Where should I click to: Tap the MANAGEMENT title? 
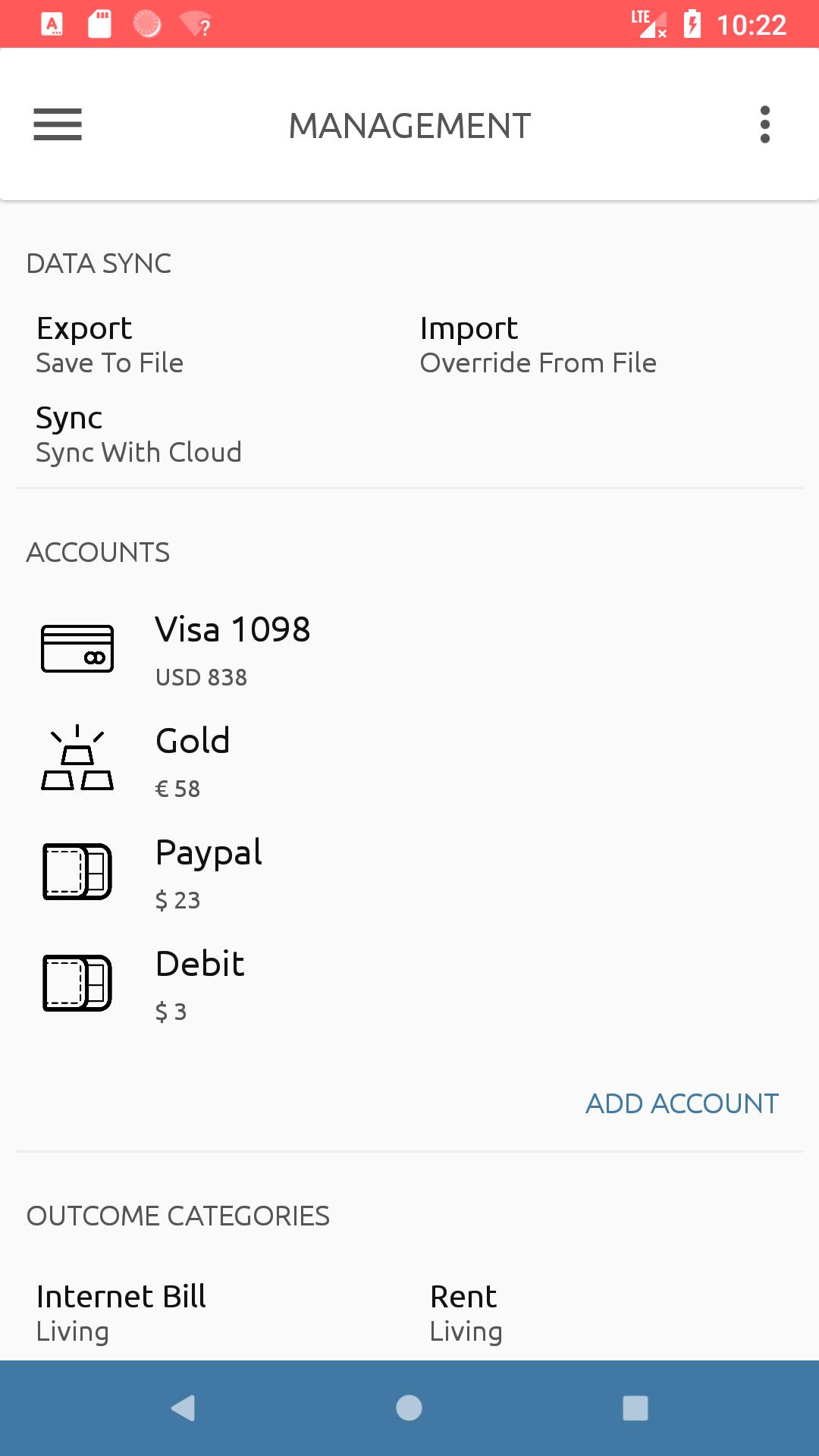click(x=409, y=126)
